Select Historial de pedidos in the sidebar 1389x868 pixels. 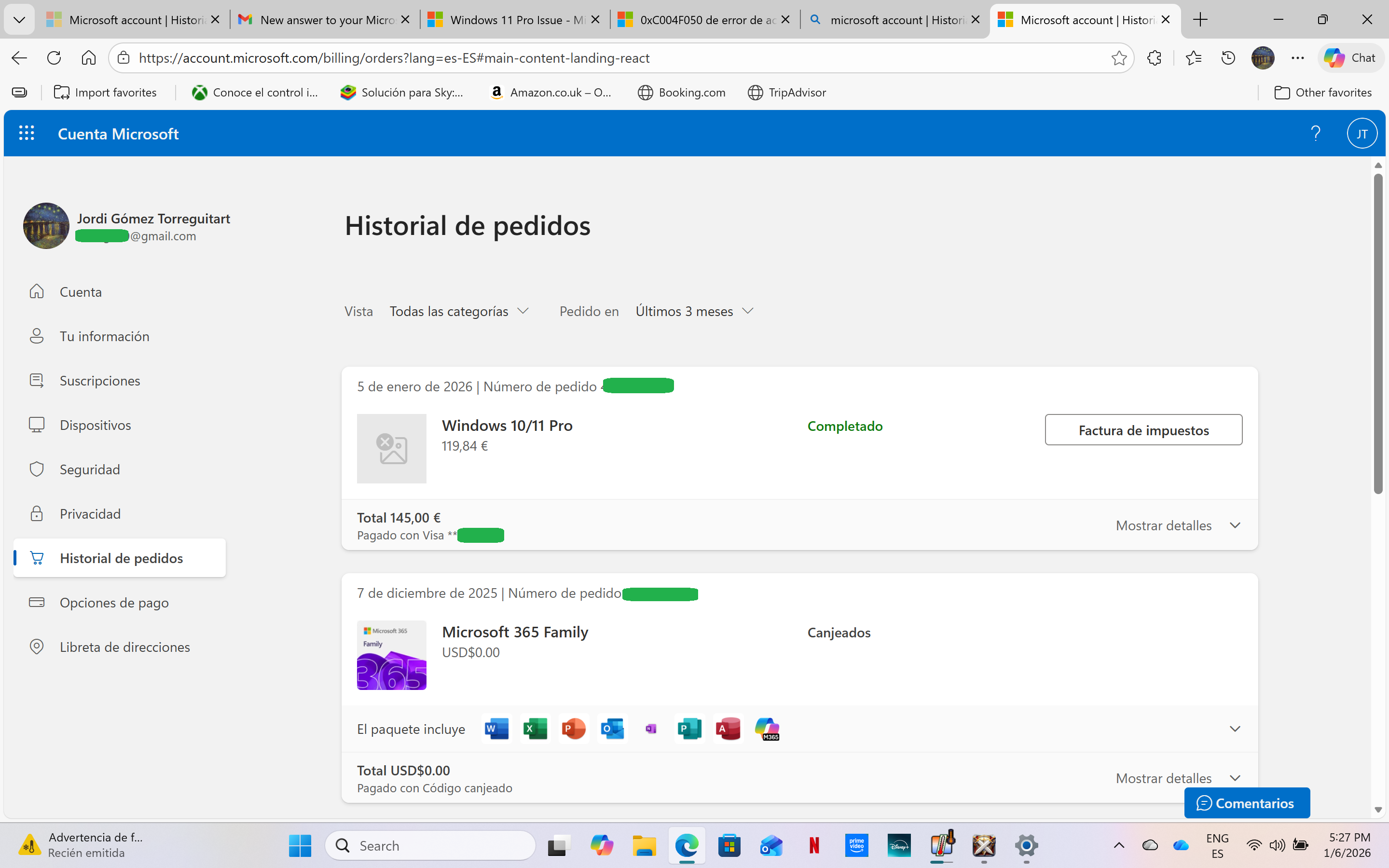119,558
